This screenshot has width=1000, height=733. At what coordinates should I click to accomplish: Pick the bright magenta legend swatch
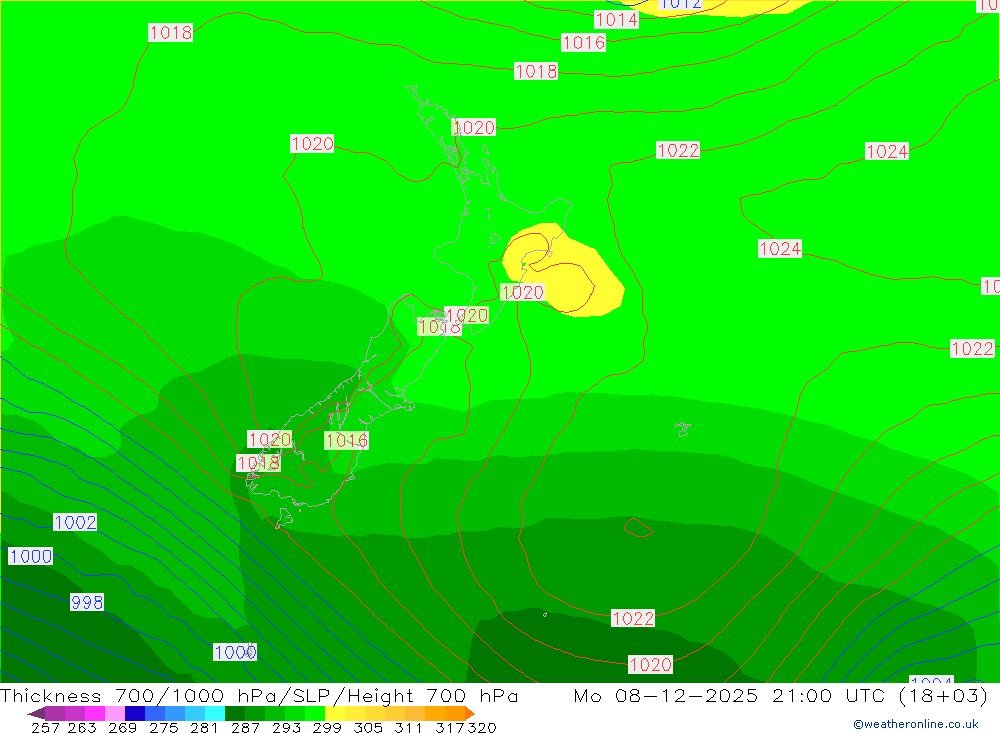[93, 713]
